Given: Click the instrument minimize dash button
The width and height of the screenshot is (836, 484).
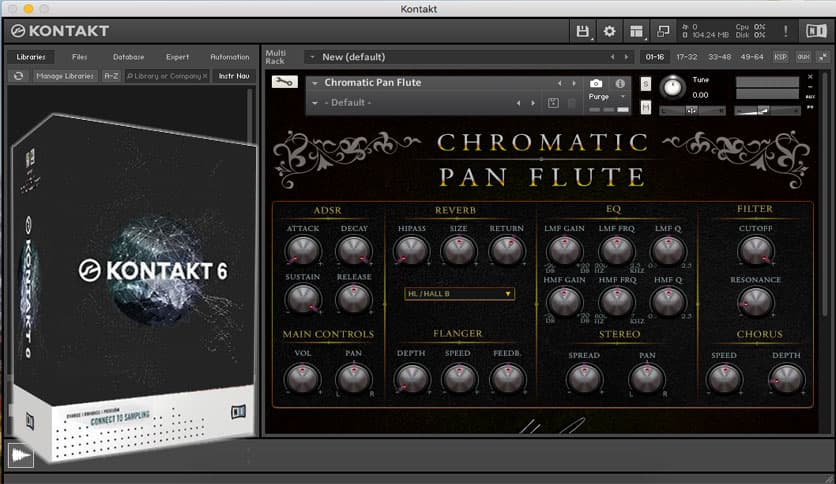Looking at the screenshot, I should tap(810, 87).
